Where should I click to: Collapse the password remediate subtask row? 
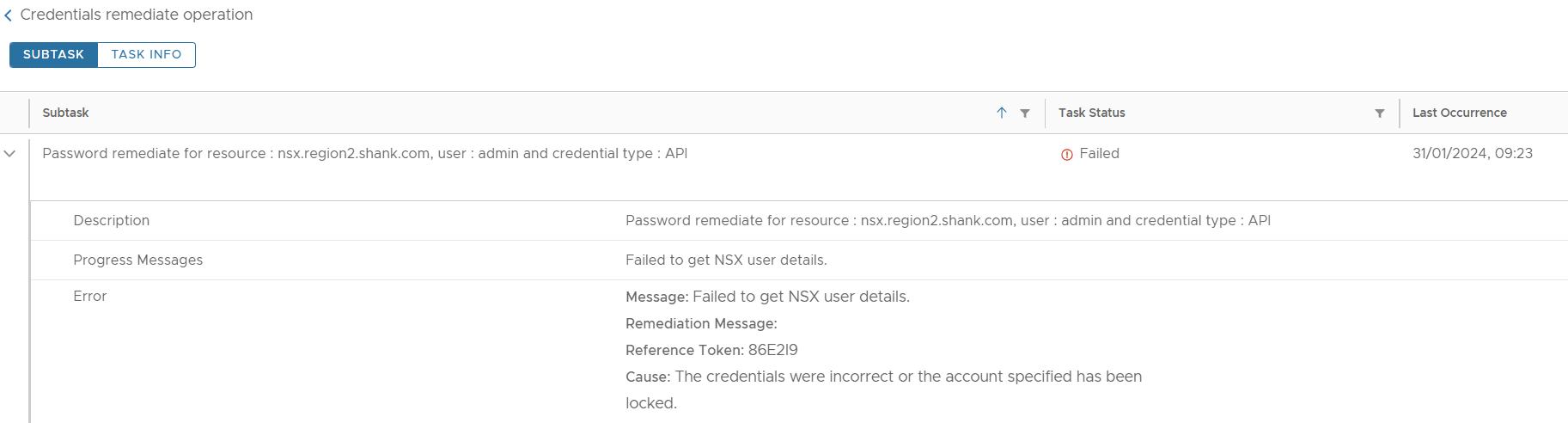[x=9, y=154]
